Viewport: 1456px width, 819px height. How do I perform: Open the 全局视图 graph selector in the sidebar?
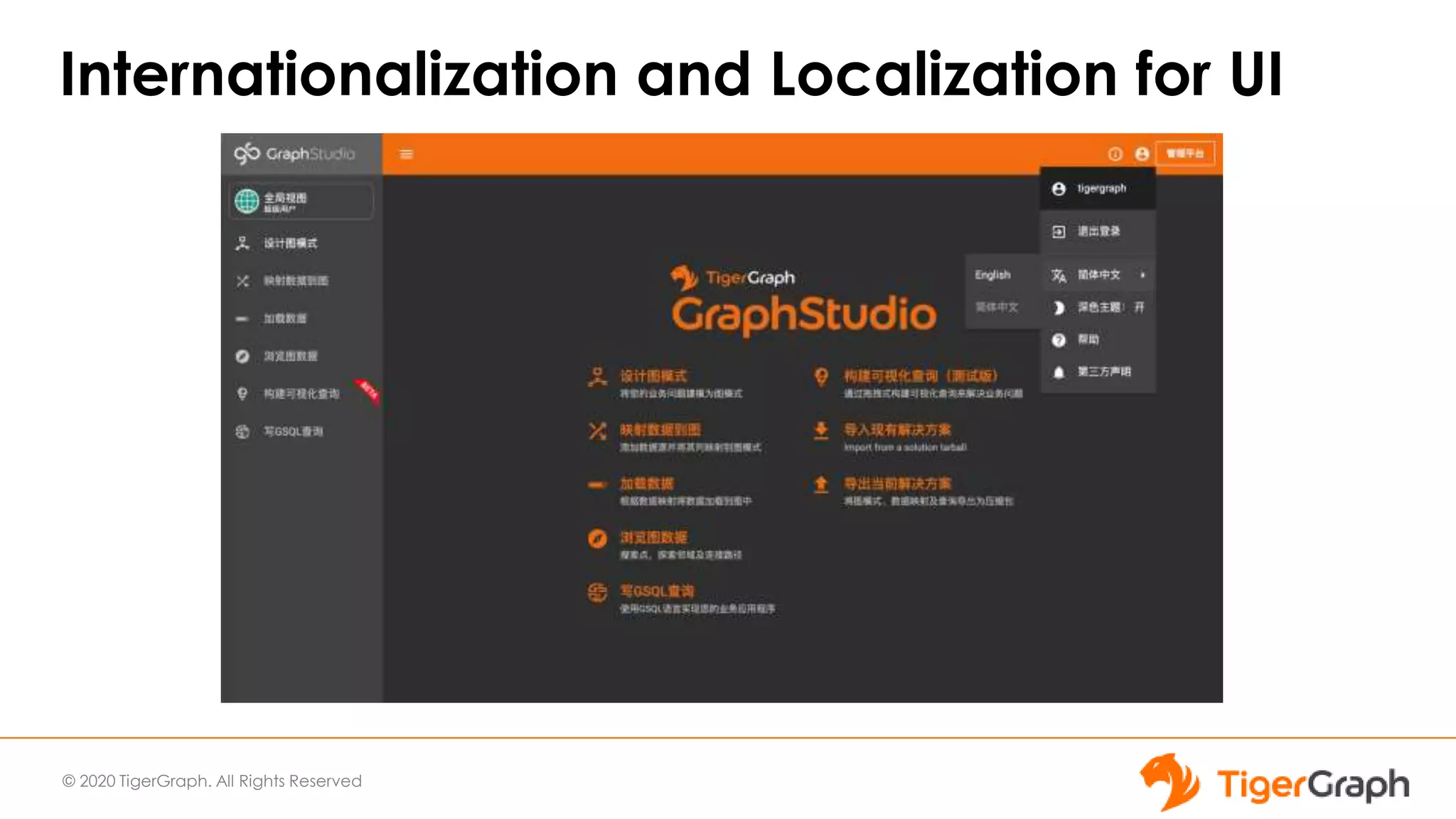[x=301, y=201]
